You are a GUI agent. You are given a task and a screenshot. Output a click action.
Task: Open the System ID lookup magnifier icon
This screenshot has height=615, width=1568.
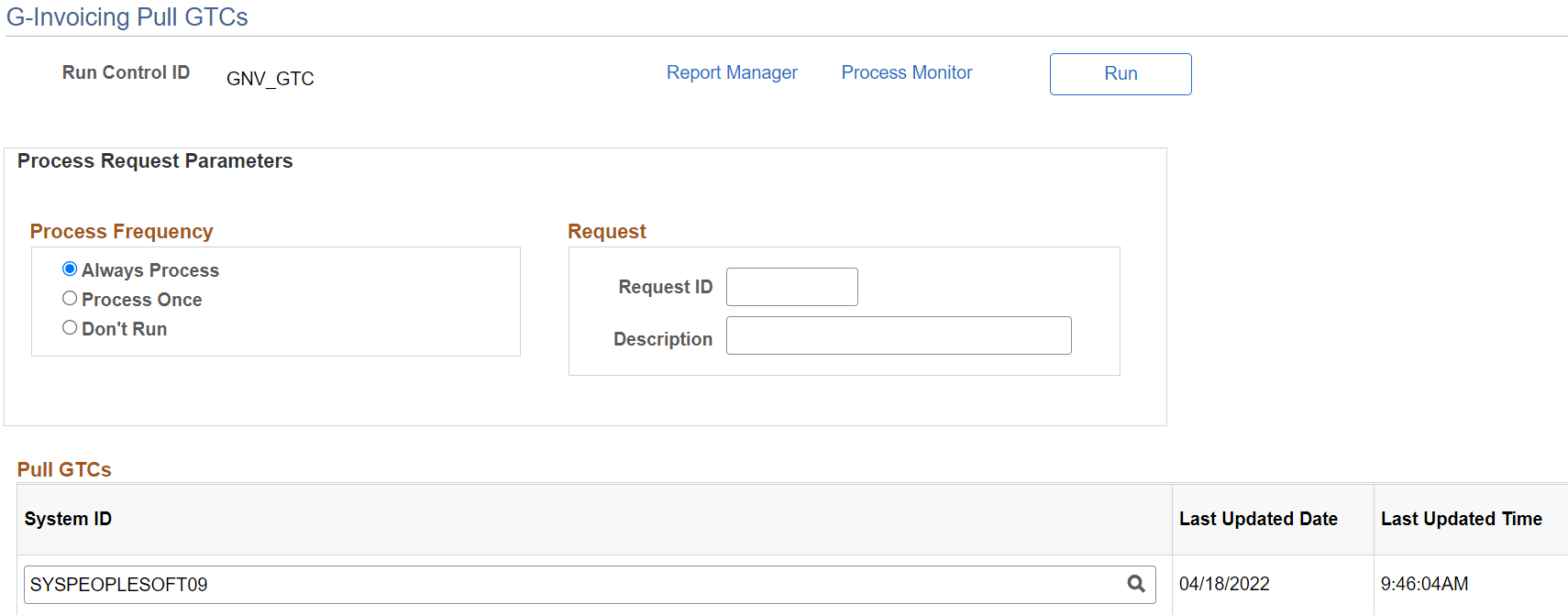1136,584
